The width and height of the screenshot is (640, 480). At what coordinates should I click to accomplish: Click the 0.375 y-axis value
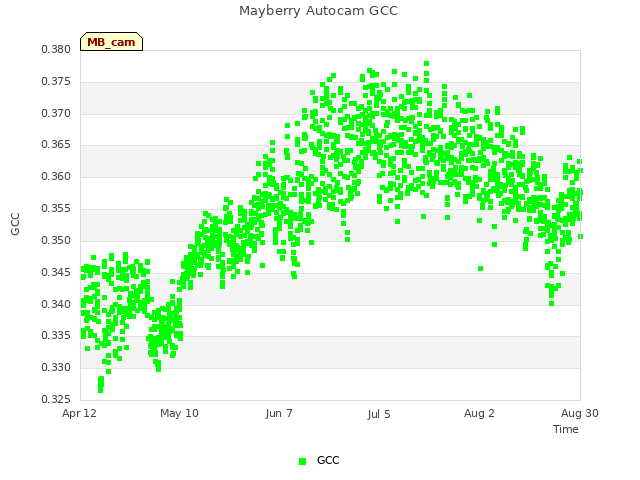[x=56, y=82]
